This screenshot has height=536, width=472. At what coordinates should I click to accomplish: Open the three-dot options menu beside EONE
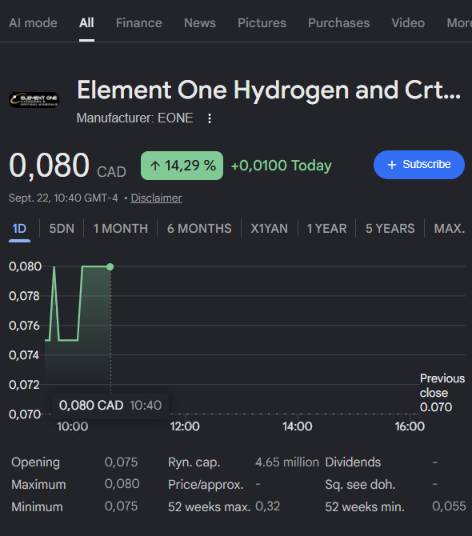(x=210, y=119)
